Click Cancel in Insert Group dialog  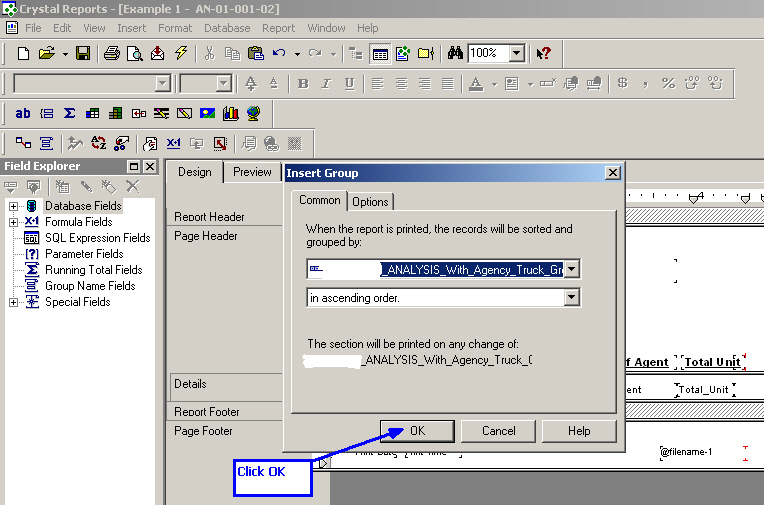[x=498, y=431]
